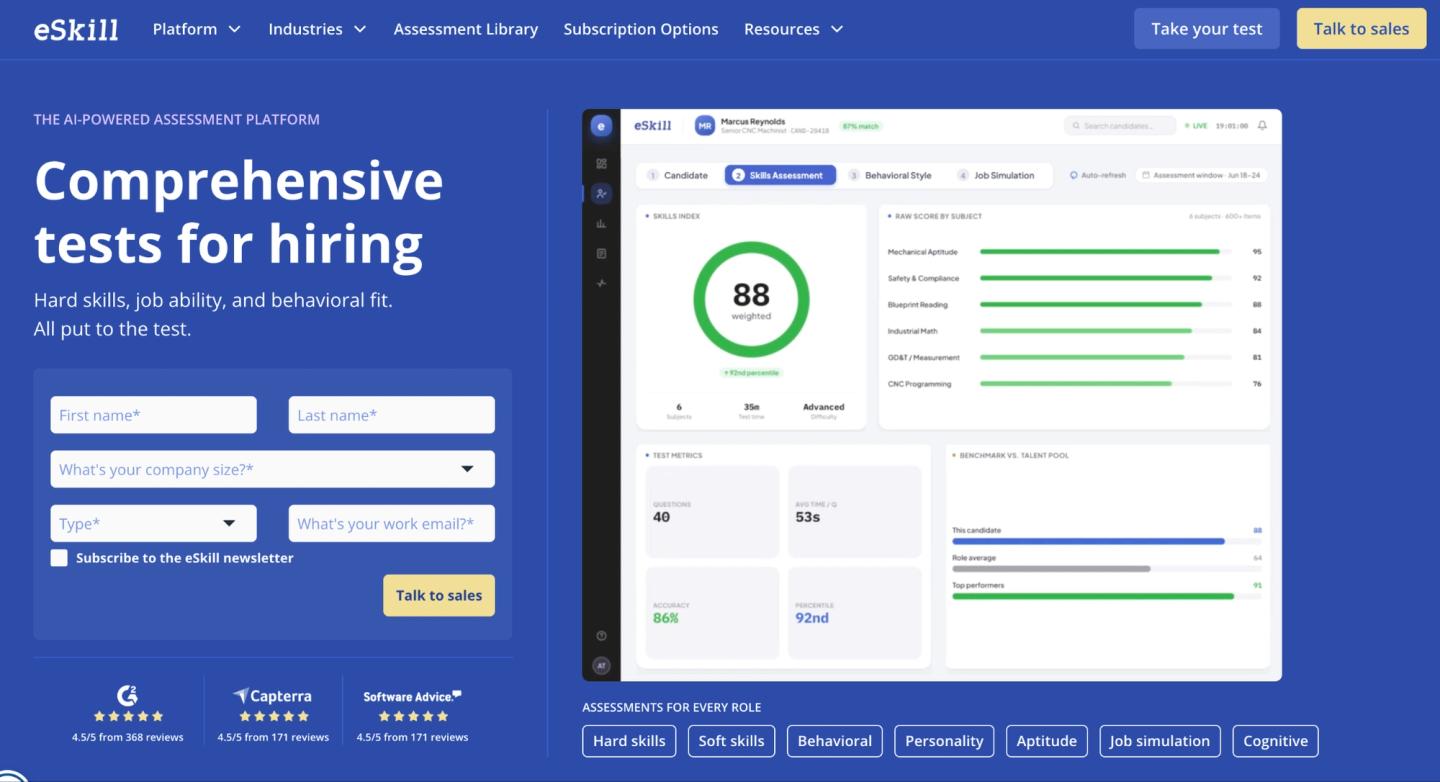Open the Type dropdown in the form

pyautogui.click(x=154, y=523)
